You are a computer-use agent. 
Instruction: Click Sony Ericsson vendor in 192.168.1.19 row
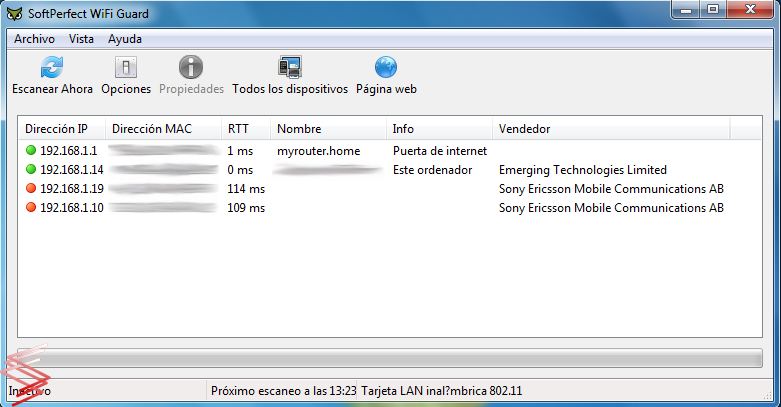(611, 189)
